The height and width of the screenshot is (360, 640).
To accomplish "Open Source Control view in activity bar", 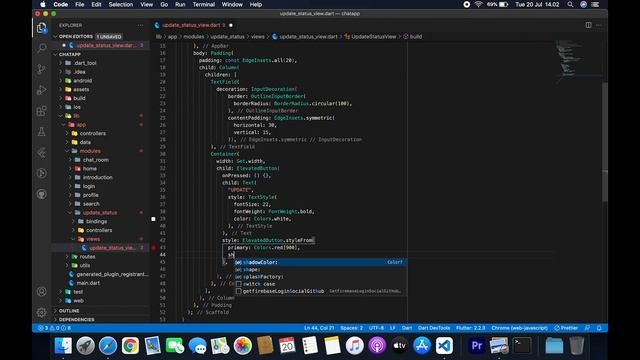I will (x=42, y=69).
